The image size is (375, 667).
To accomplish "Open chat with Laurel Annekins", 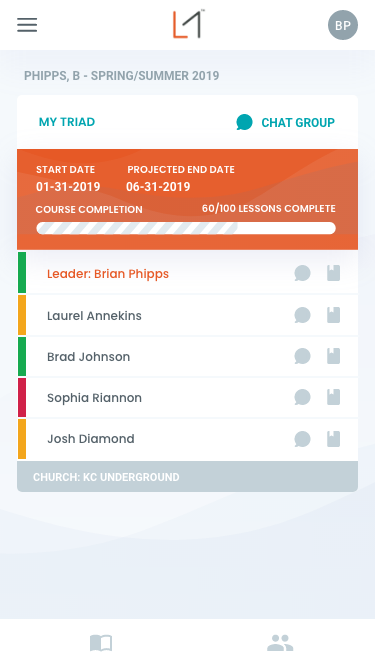I will point(302,316).
